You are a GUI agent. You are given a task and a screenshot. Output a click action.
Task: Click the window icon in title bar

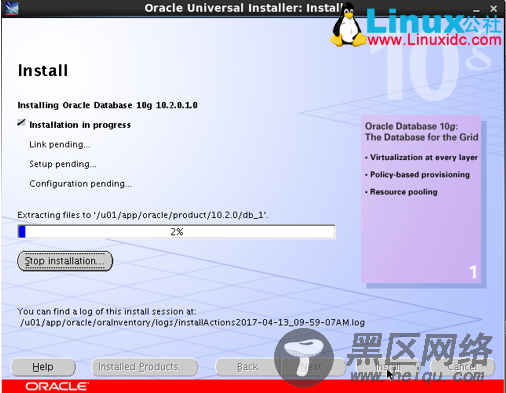point(12,8)
